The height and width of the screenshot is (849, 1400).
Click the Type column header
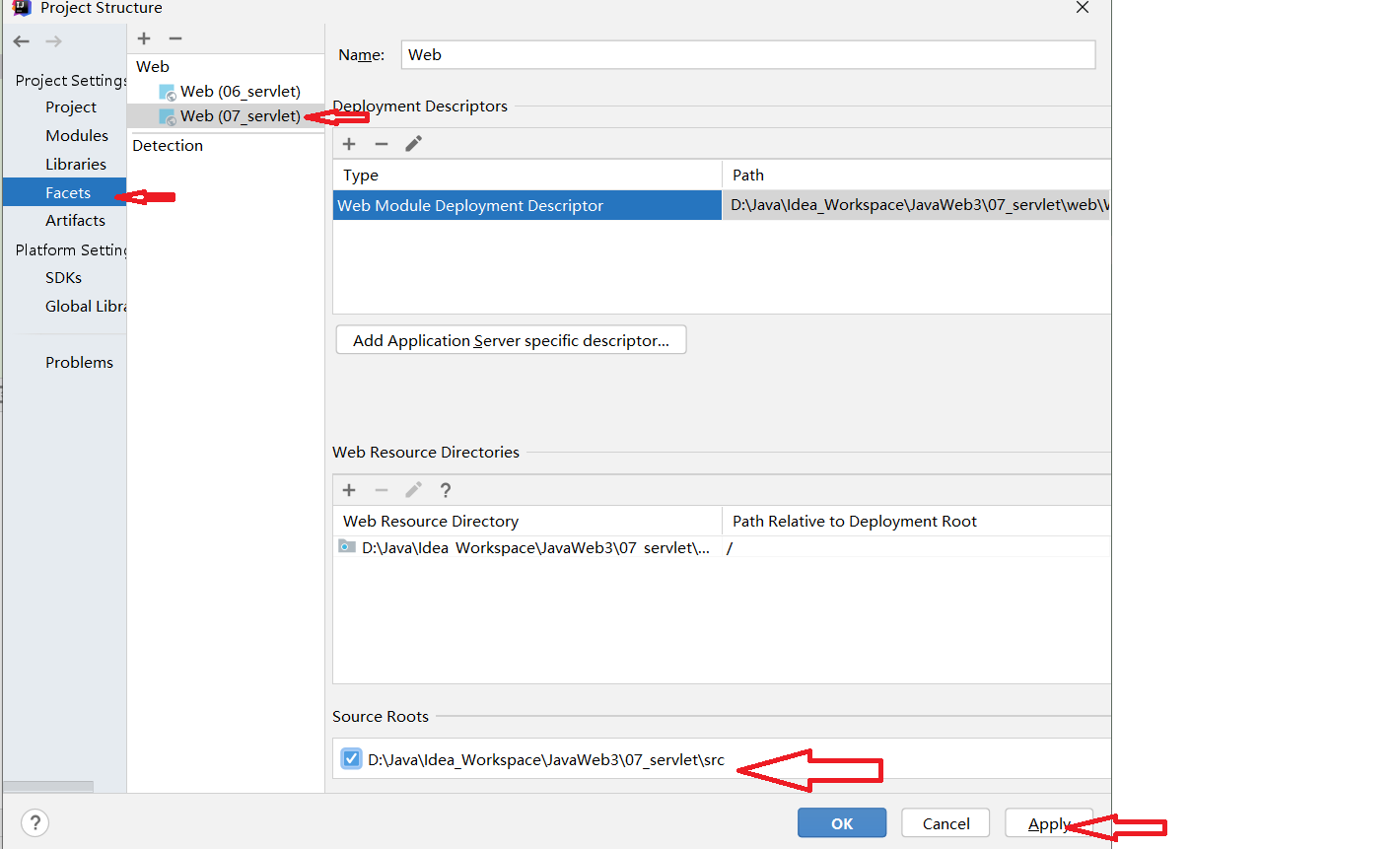coord(527,175)
